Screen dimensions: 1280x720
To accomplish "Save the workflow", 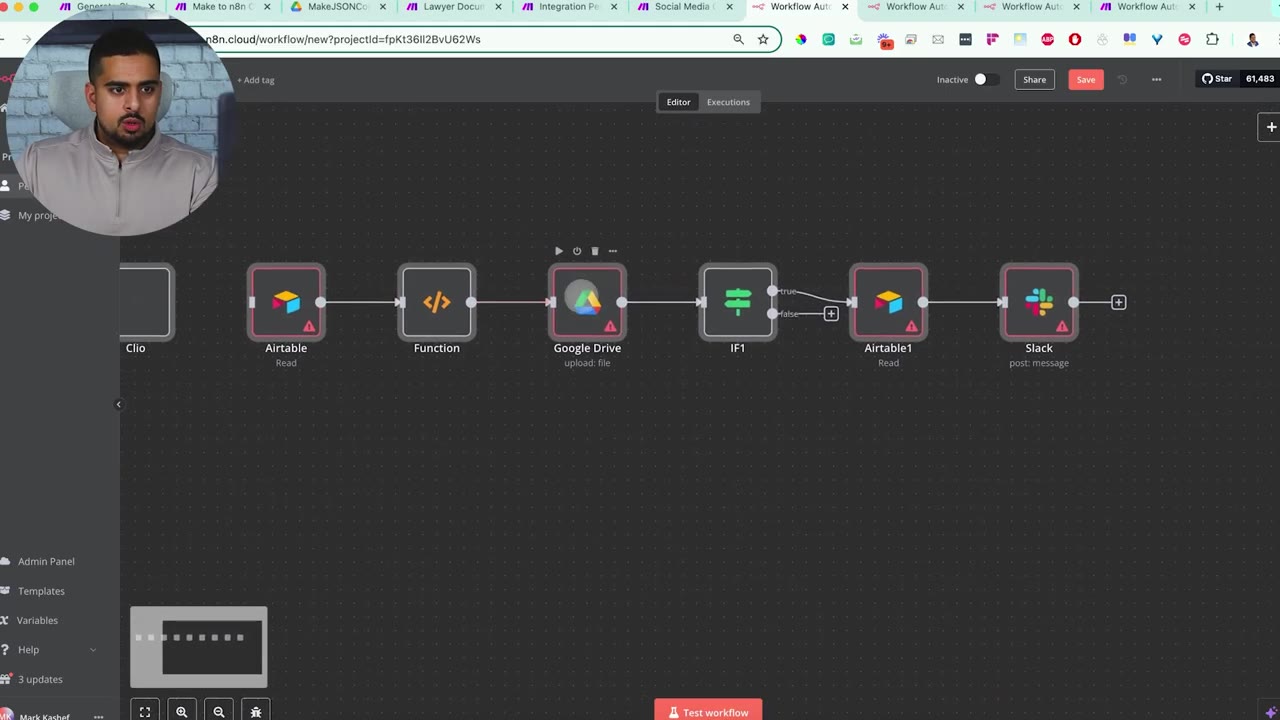I will coord(1086,79).
